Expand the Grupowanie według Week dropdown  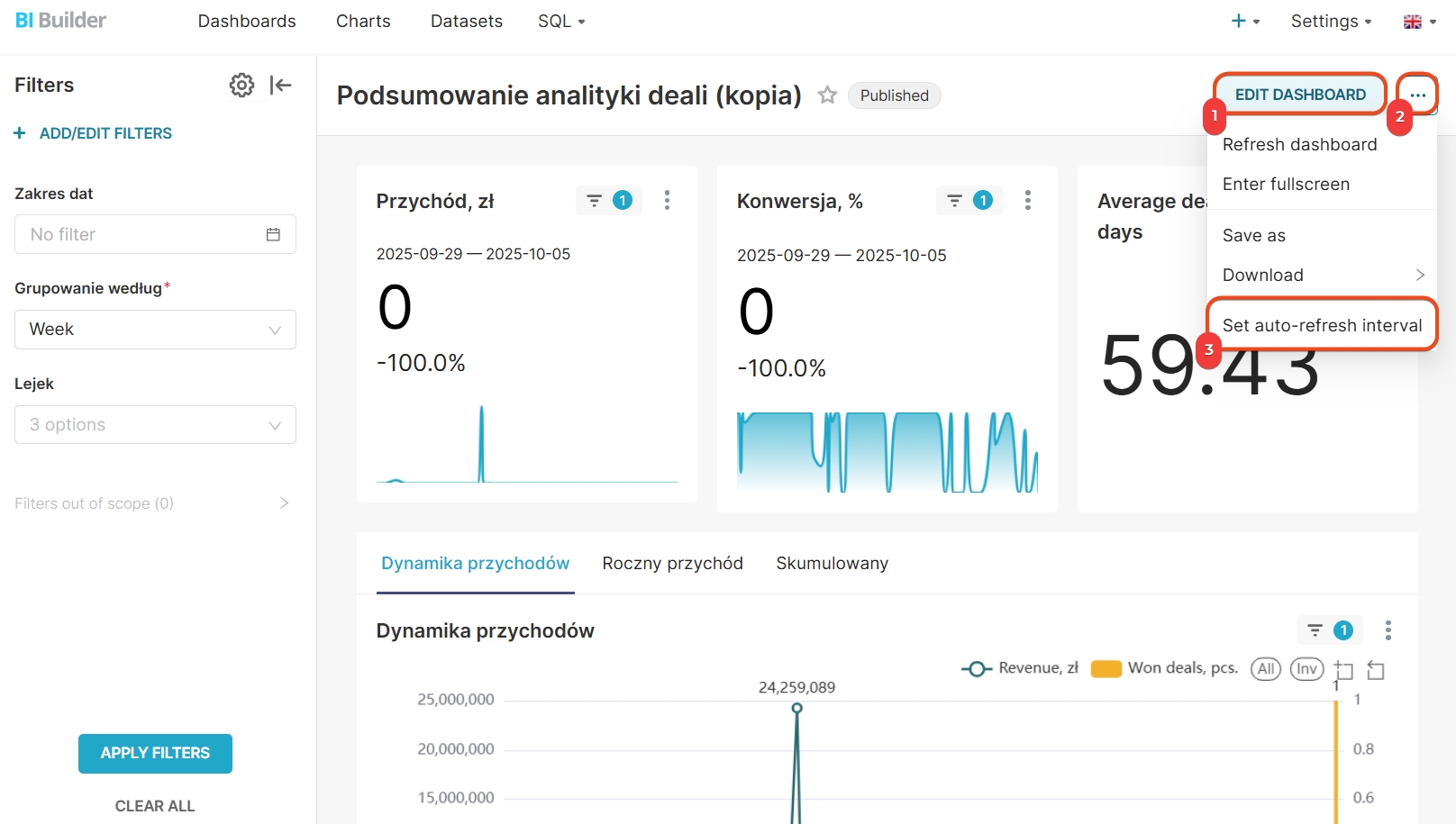(x=155, y=330)
